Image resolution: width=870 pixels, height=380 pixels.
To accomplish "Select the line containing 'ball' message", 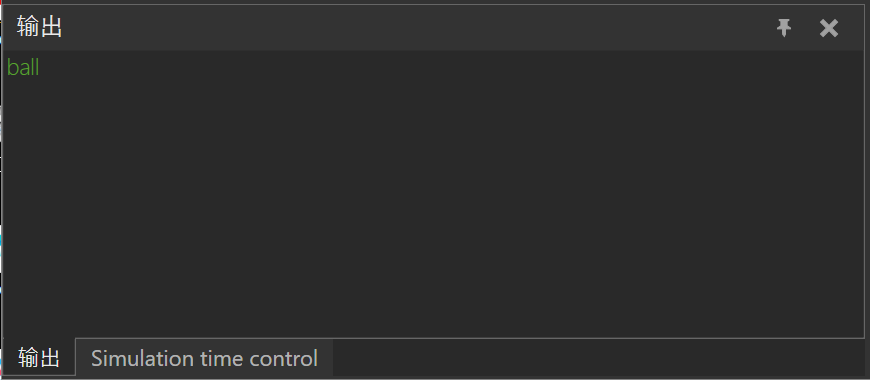I will (433, 68).
